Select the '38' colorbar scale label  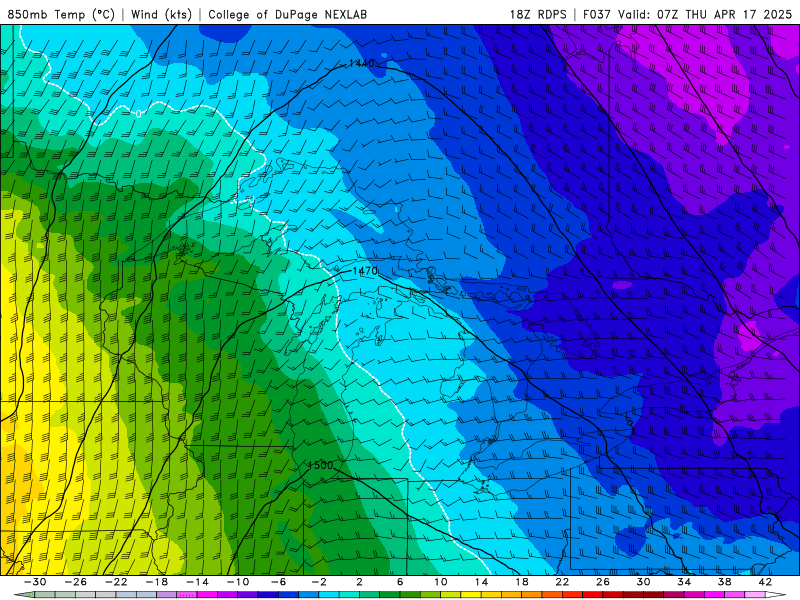pyautogui.click(x=724, y=582)
